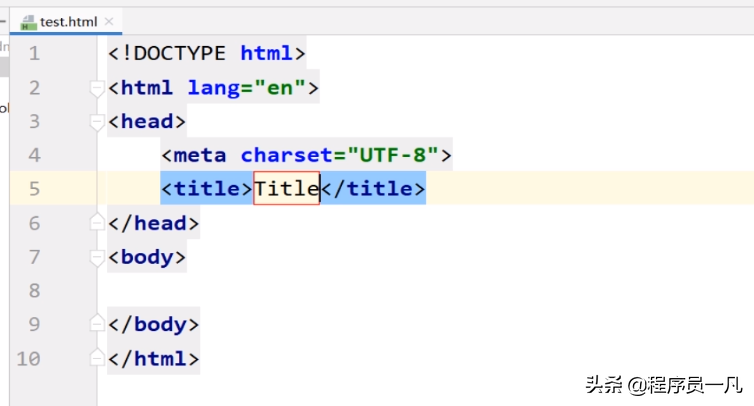This screenshot has height=406, width=754.
Task: Click fold end marker beside closing body tag
Action: click(97, 324)
